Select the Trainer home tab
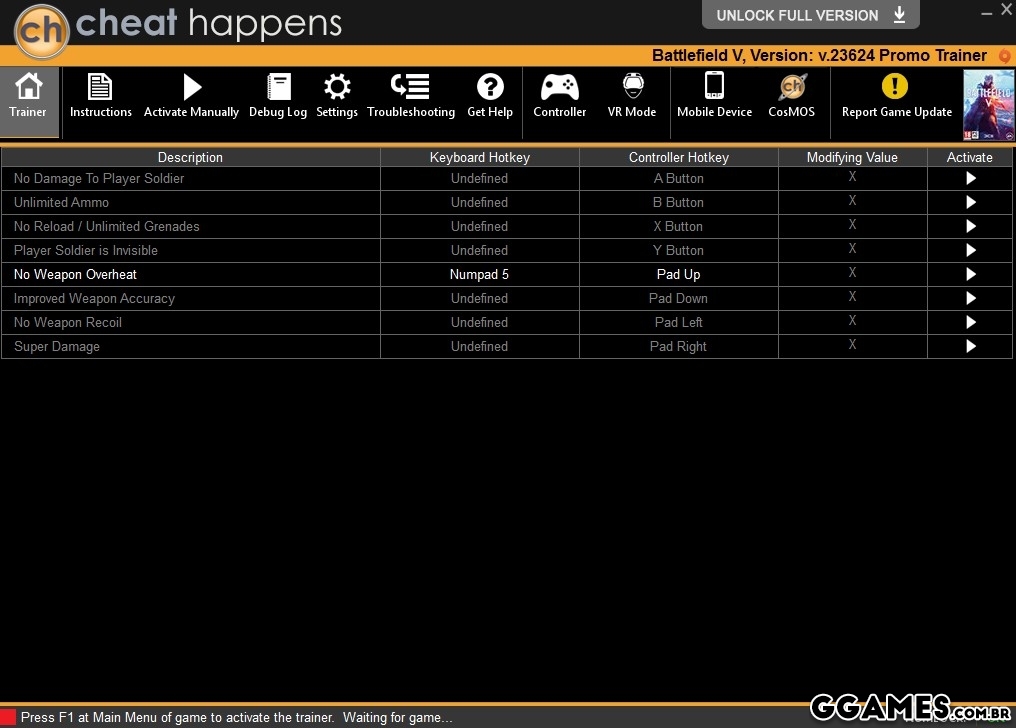Image resolution: width=1016 pixels, height=728 pixels. click(28, 97)
